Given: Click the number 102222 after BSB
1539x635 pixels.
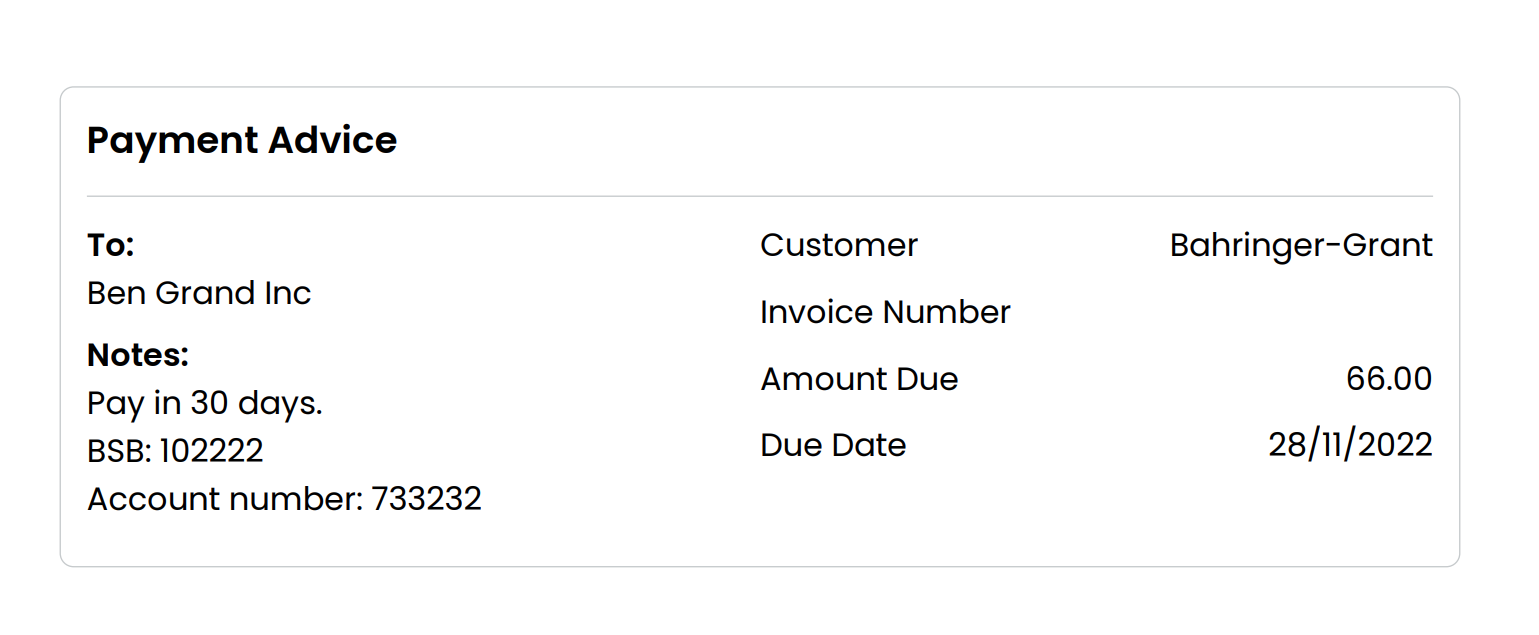Looking at the screenshot, I should [x=211, y=450].
